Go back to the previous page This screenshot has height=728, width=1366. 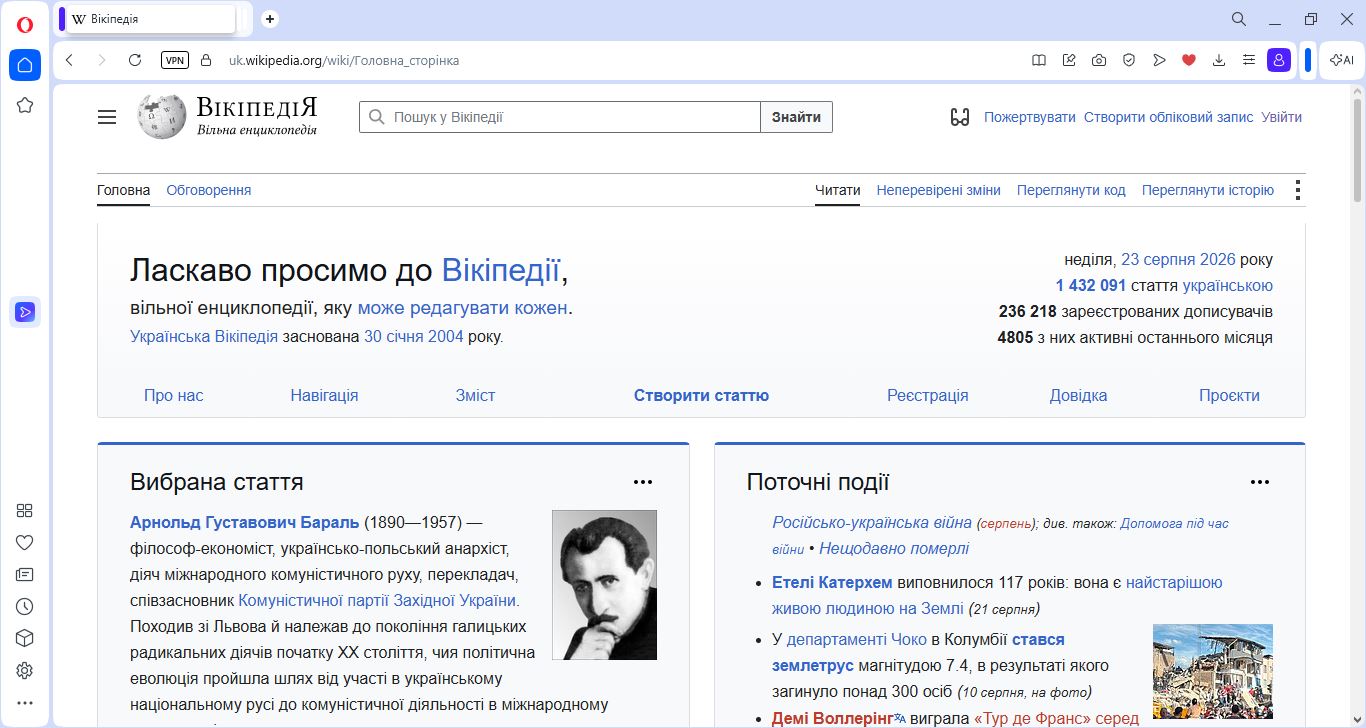(69, 60)
